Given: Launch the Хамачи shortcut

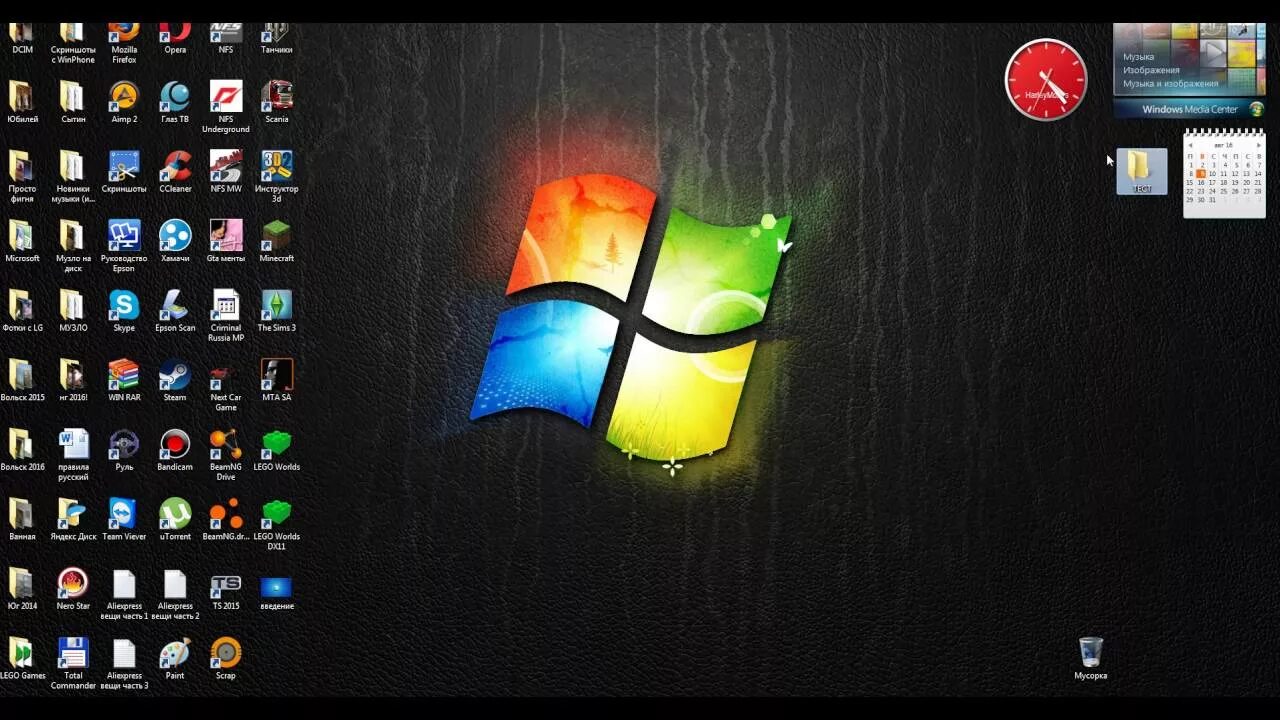Looking at the screenshot, I should coord(175,241).
